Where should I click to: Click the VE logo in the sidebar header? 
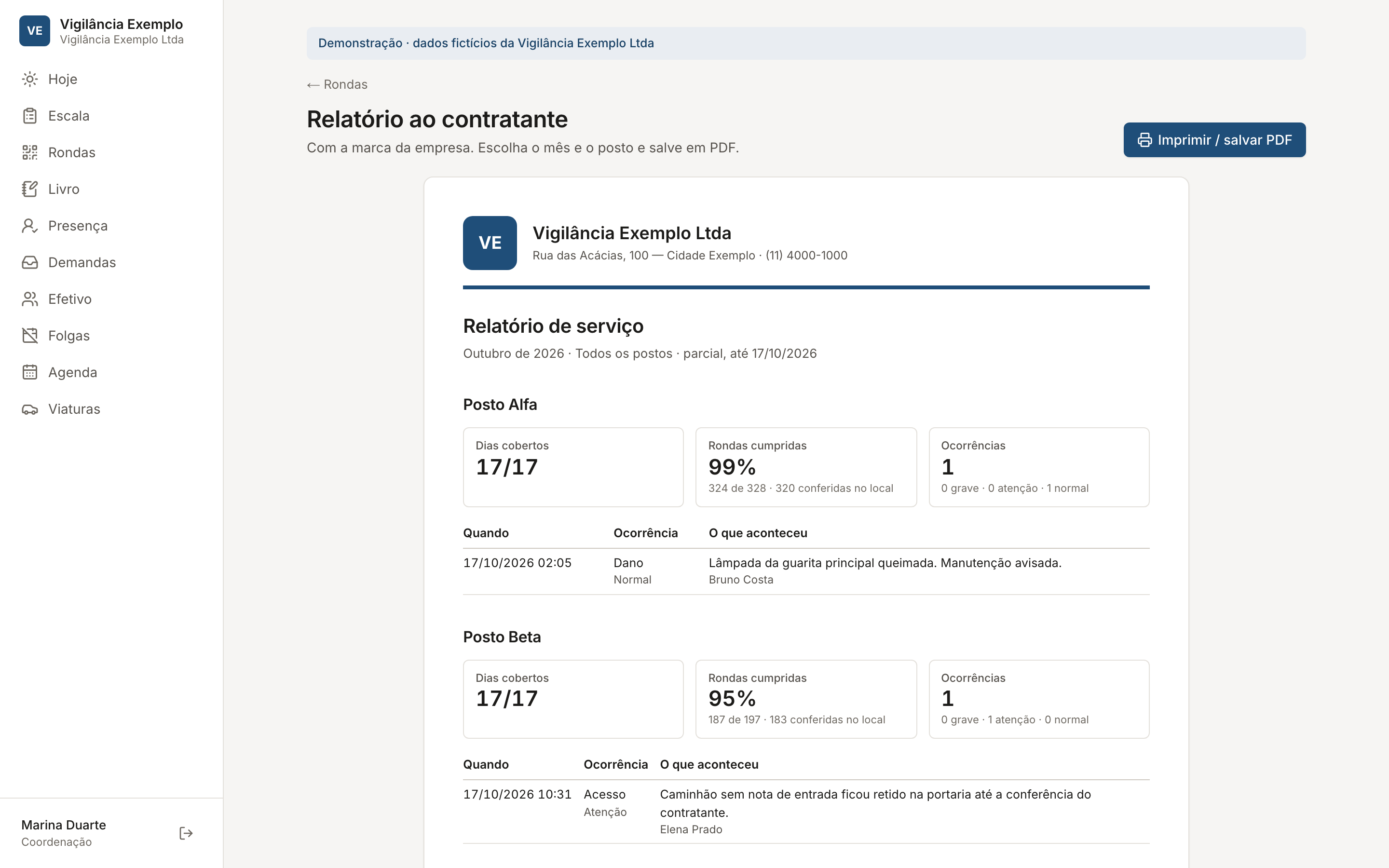(x=34, y=31)
